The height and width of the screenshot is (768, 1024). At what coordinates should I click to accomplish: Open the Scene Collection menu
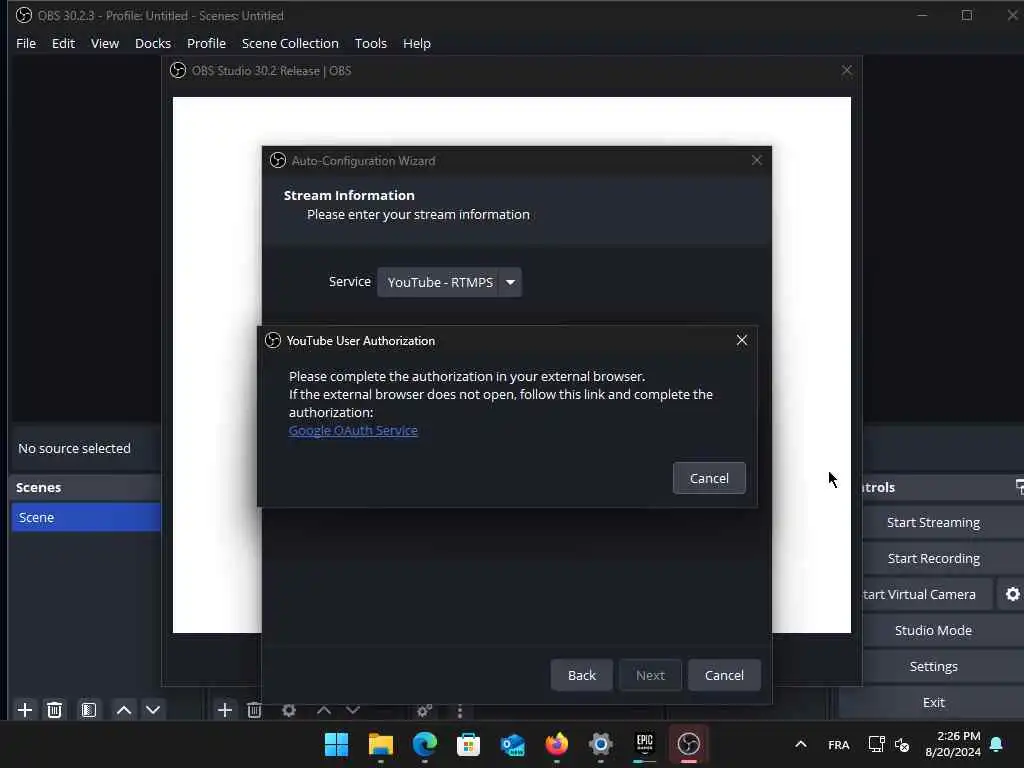coord(290,43)
